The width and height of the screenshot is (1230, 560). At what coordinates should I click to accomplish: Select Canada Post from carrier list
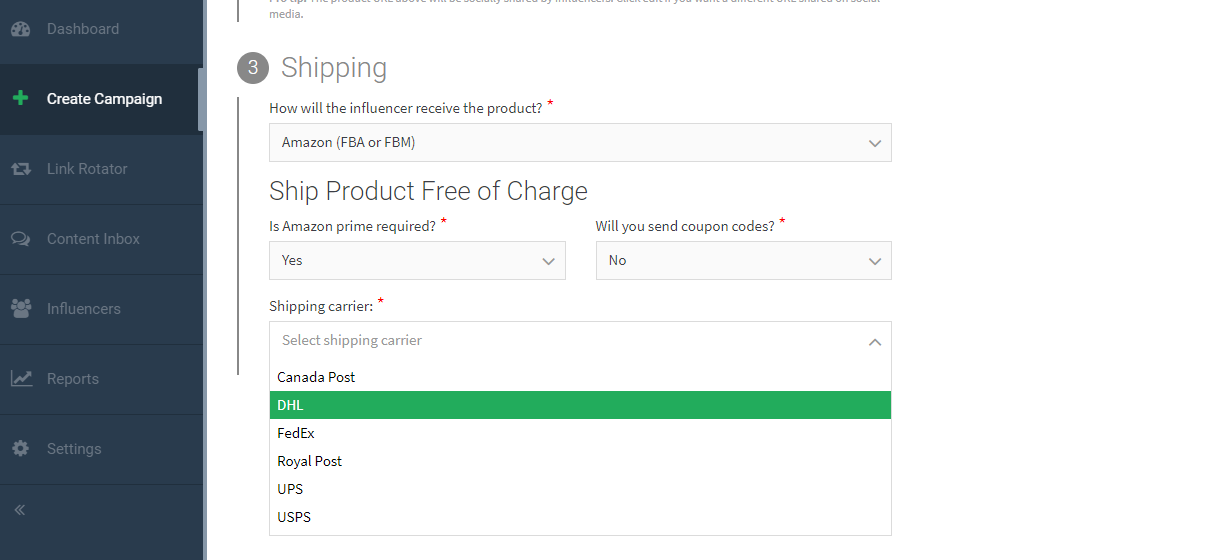pyautogui.click(x=316, y=377)
